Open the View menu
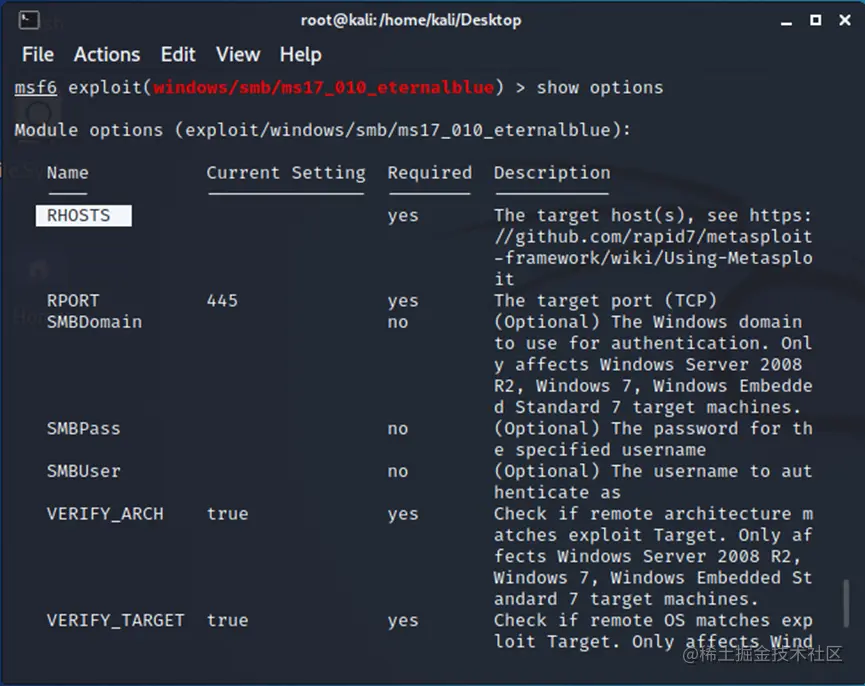This screenshot has height=686, width=865. (238, 55)
